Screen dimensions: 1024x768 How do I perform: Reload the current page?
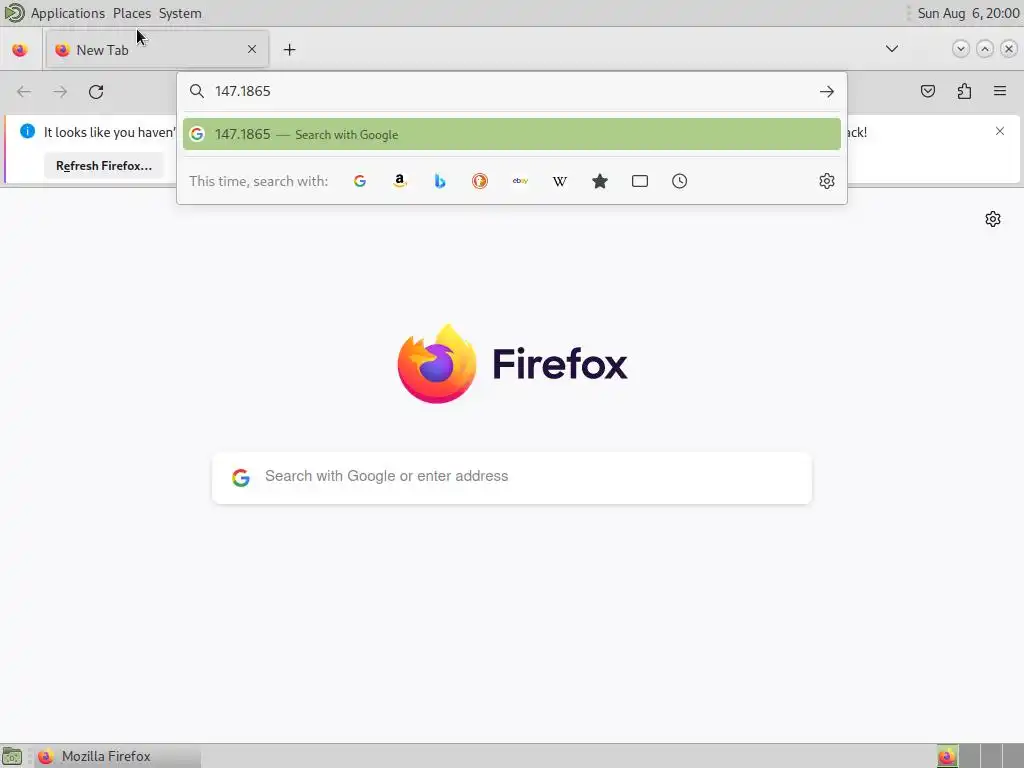pyautogui.click(x=96, y=91)
